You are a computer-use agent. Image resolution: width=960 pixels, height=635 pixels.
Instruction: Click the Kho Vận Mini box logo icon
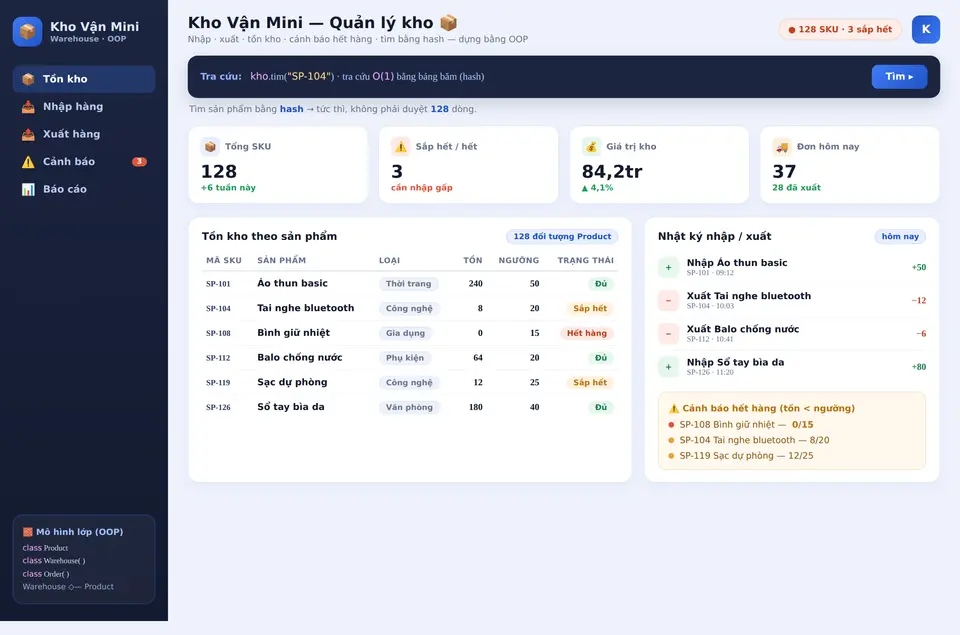pos(28,31)
